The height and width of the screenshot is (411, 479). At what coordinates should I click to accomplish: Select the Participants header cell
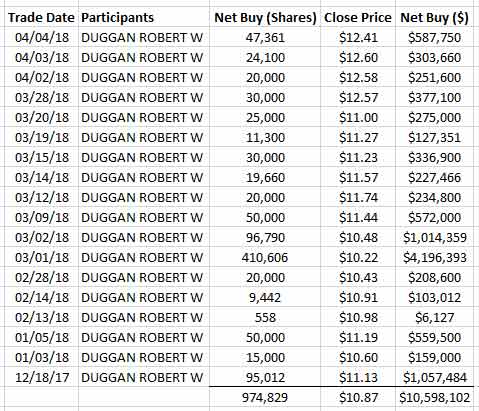click(144, 17)
